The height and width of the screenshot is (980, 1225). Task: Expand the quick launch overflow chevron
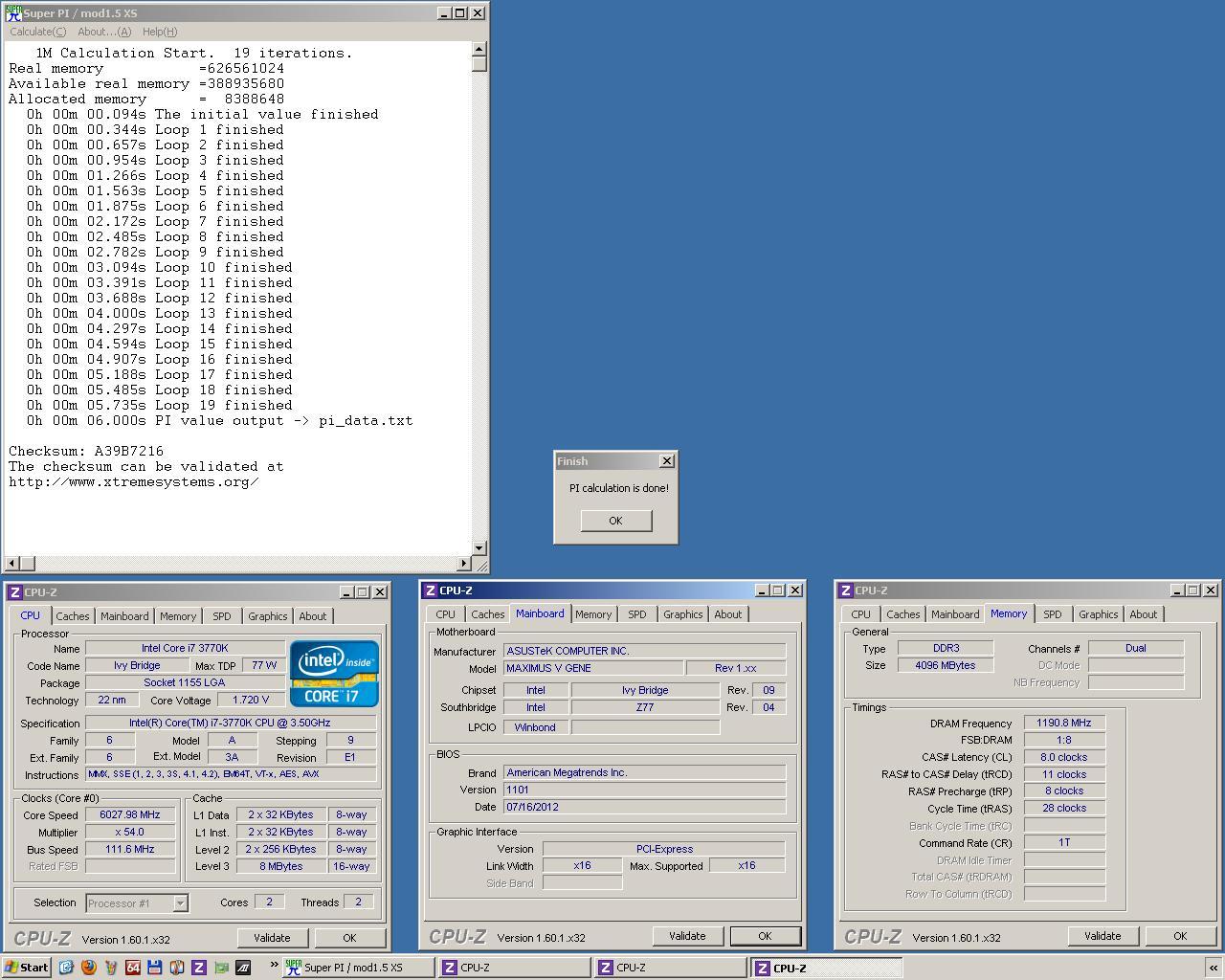point(274,964)
